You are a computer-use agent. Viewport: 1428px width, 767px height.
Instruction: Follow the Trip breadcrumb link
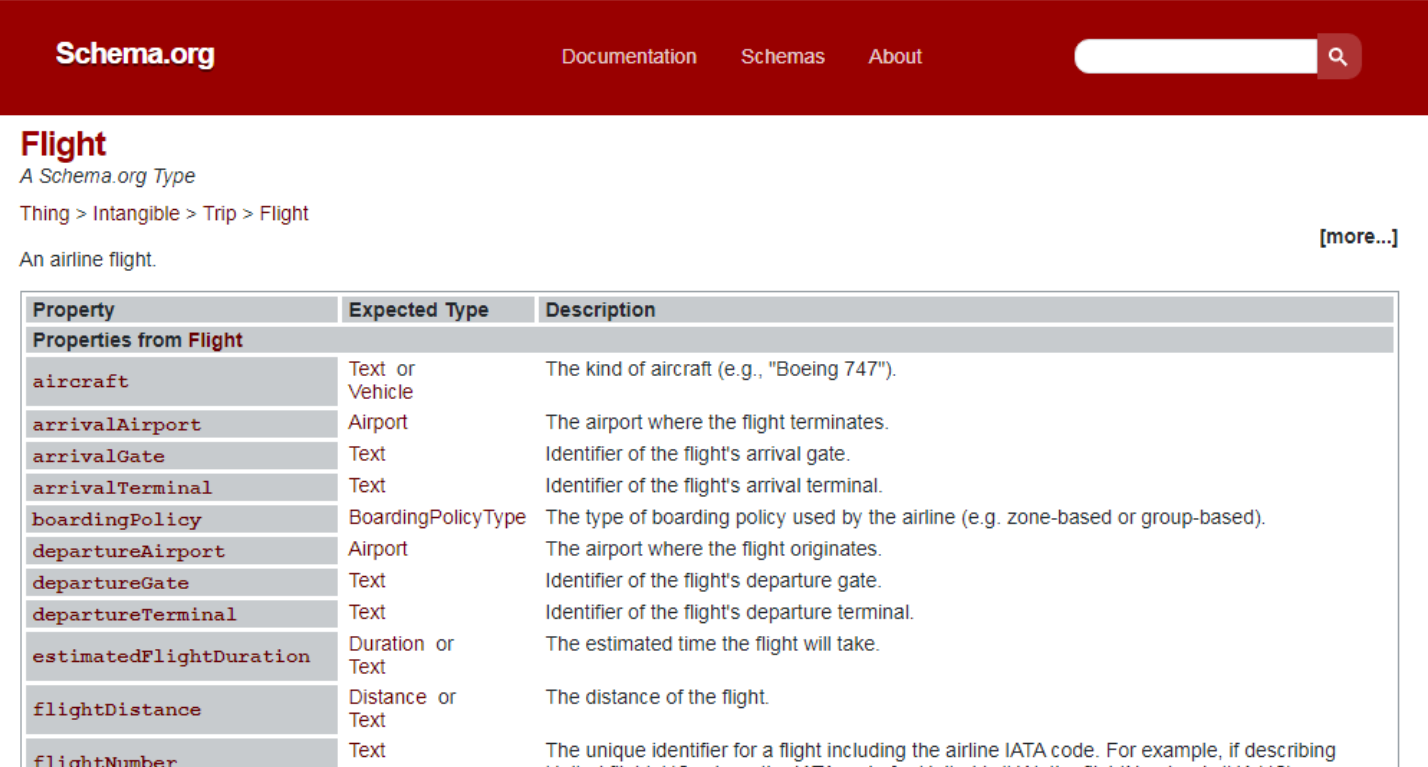pos(219,213)
